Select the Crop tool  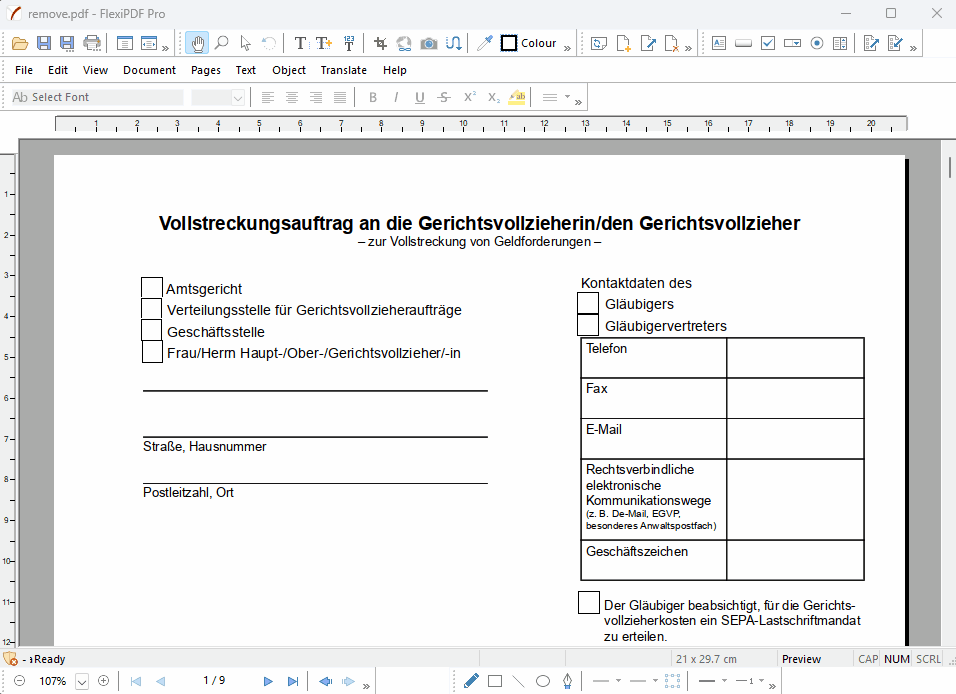click(x=380, y=43)
